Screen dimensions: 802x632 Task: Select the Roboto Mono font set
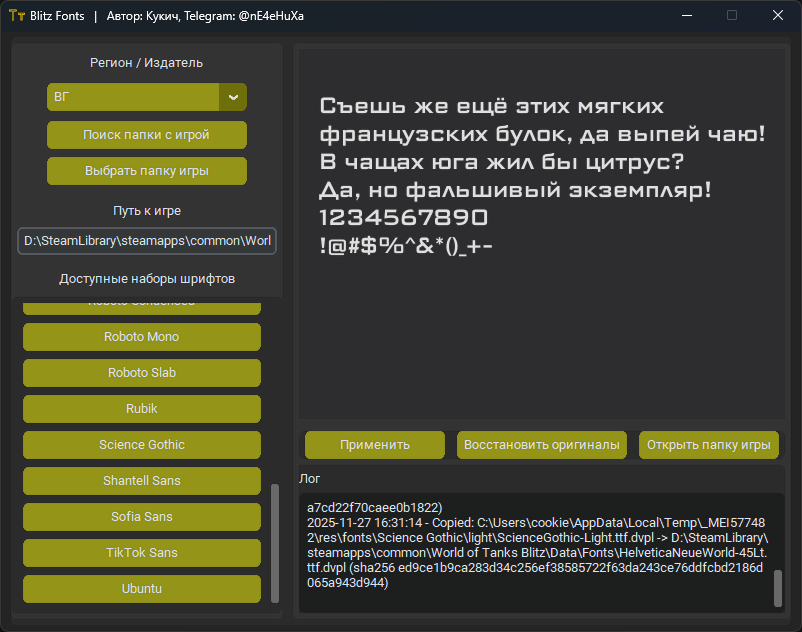pos(141,336)
